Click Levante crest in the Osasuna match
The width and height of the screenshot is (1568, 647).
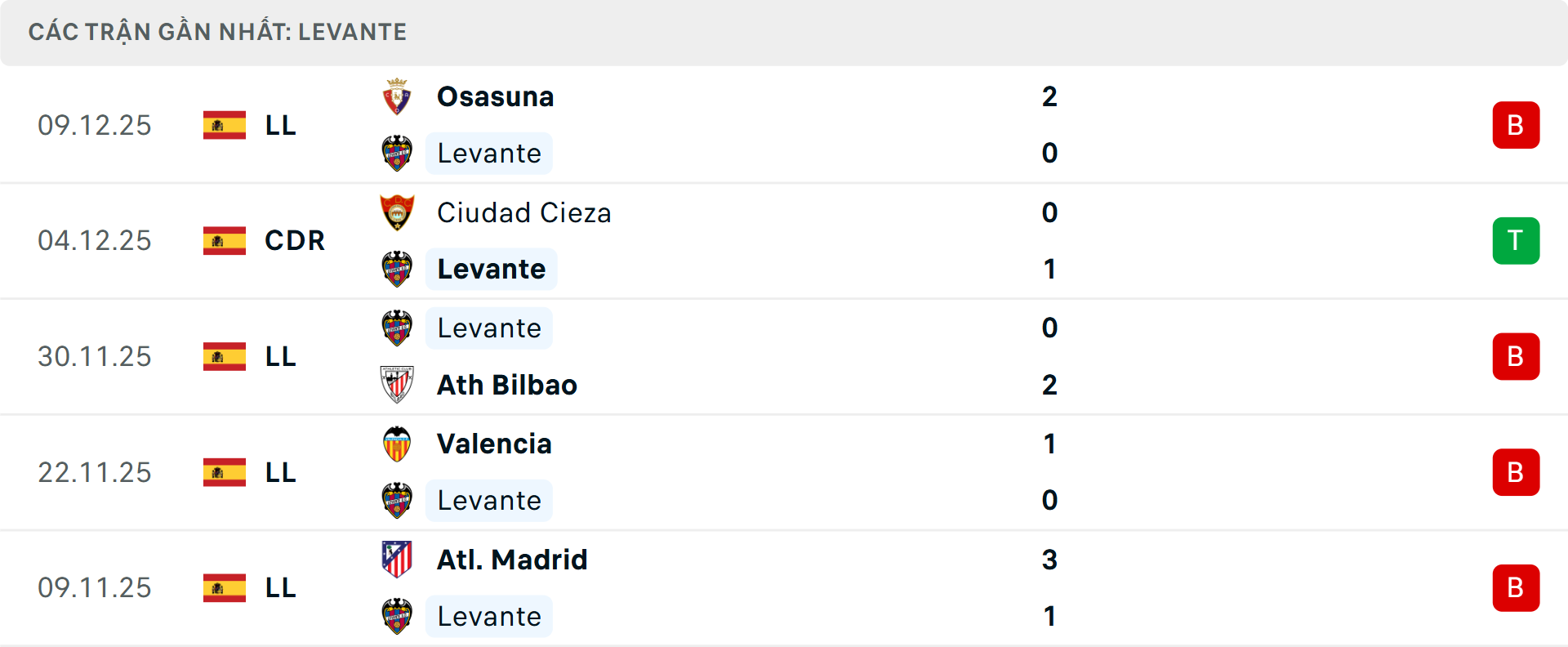pyautogui.click(x=397, y=154)
